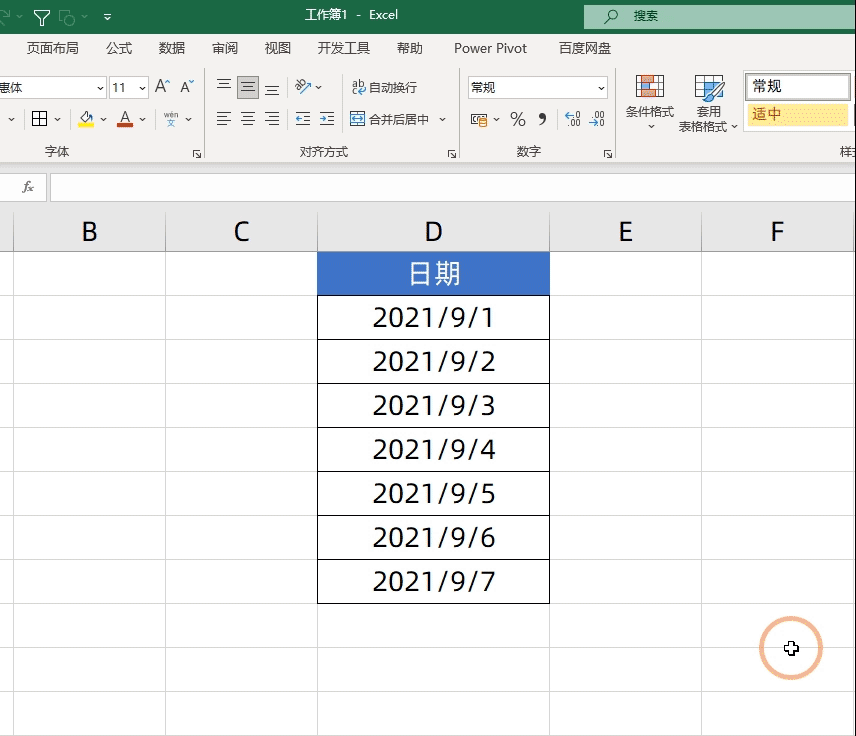Click 合并后居中 merge and center
The height and width of the screenshot is (736, 856).
(x=390, y=118)
